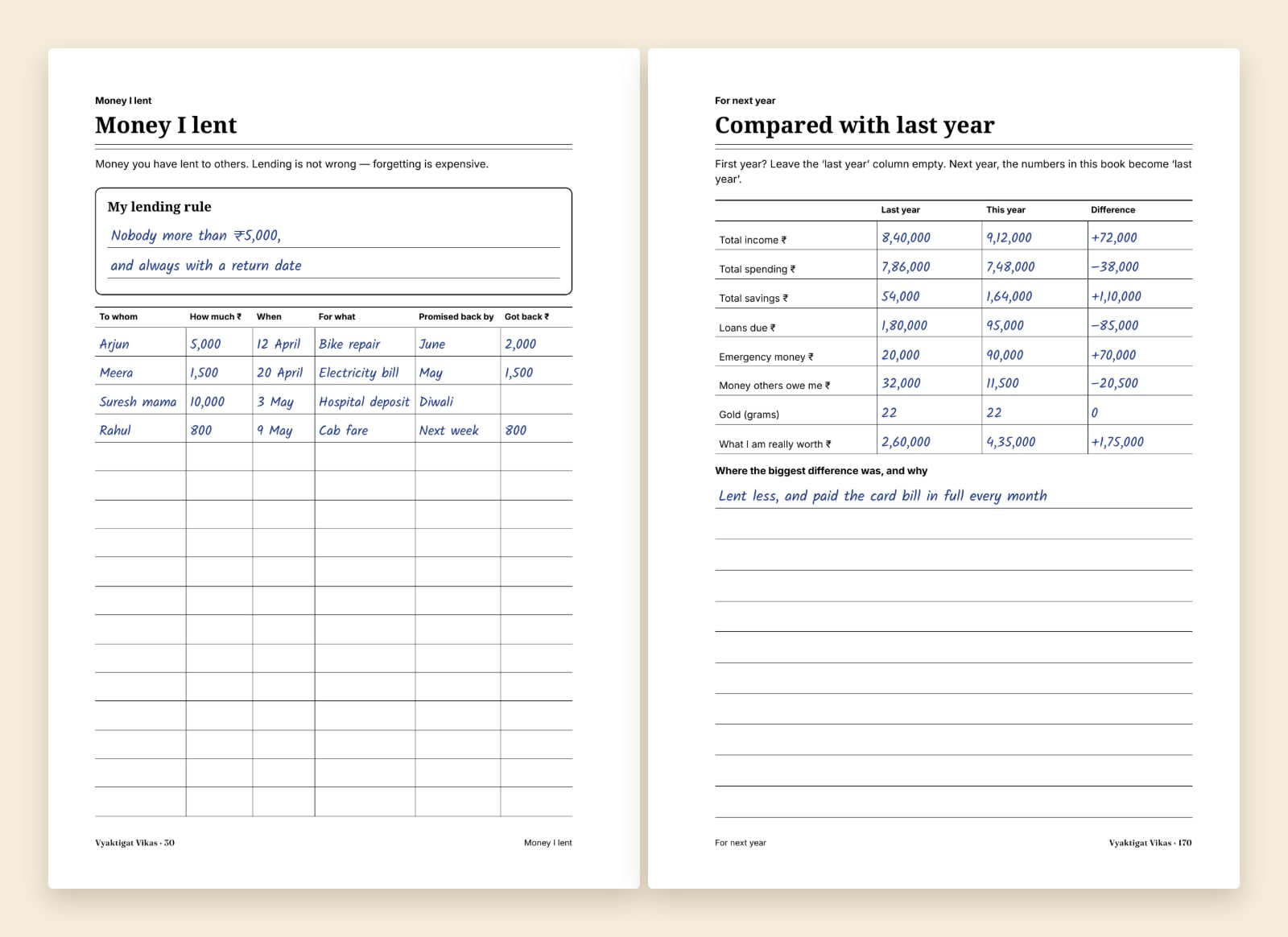Click the amount '10,000' in lending table
The height and width of the screenshot is (937, 1288).
coord(207,402)
